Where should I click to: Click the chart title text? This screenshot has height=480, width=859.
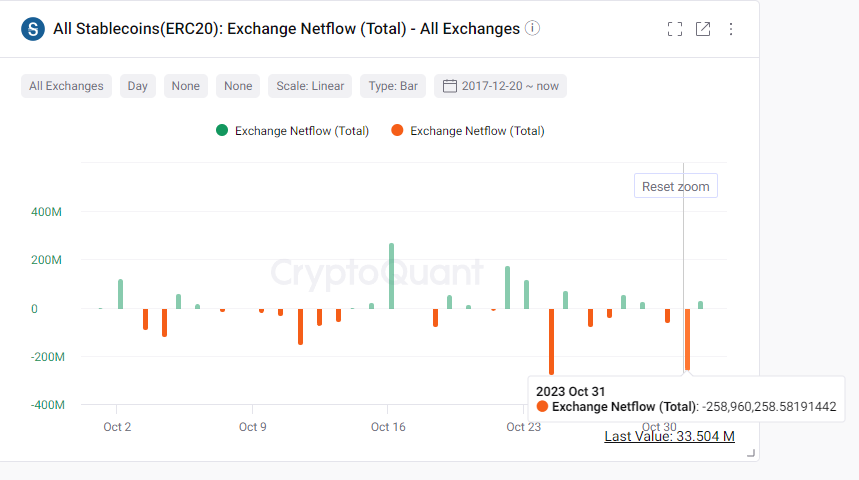[x=287, y=28]
